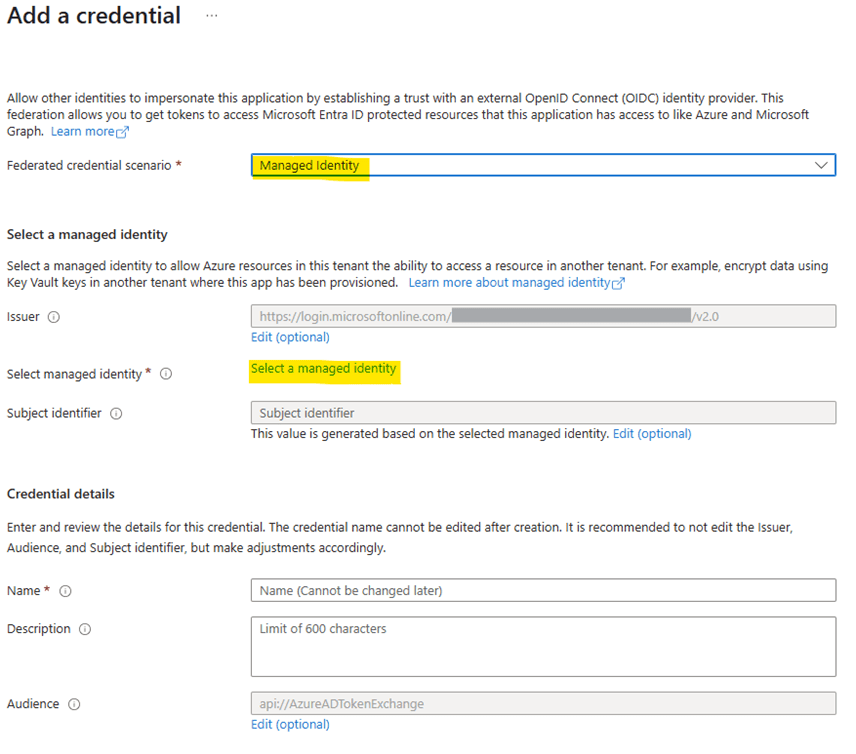Screen dimensions: 856x754
Task: Click the Subject identifier info icon
Action: point(116,413)
